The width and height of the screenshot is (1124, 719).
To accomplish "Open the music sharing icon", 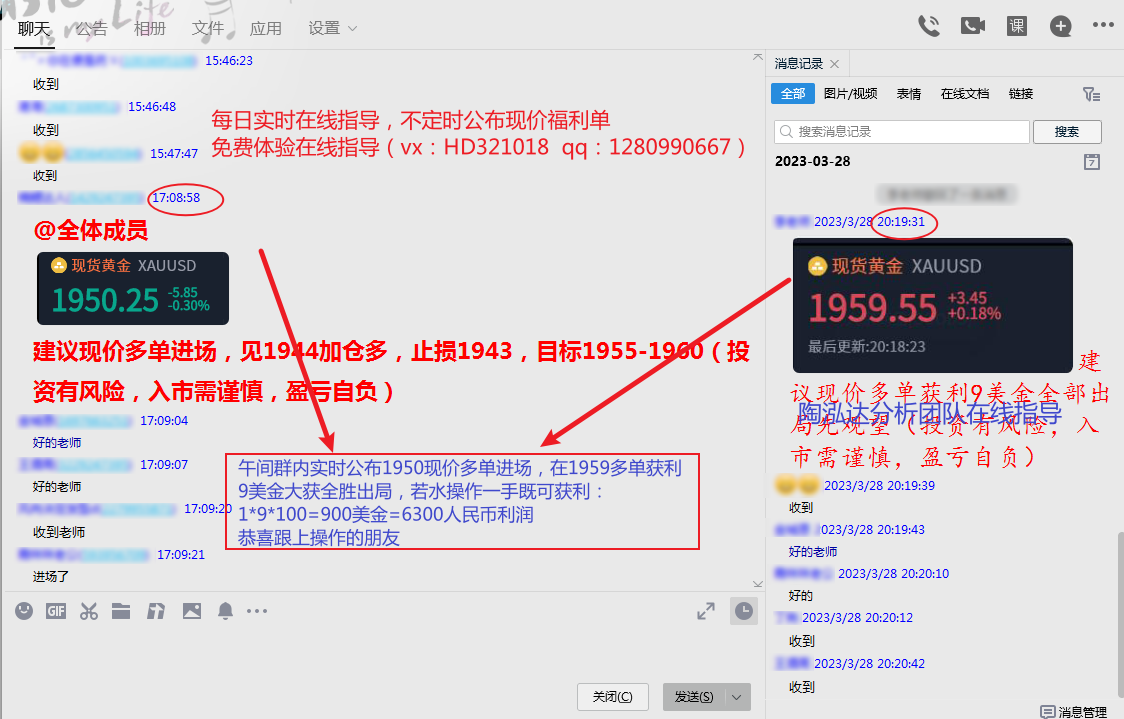I will pyautogui.click(x=156, y=611).
